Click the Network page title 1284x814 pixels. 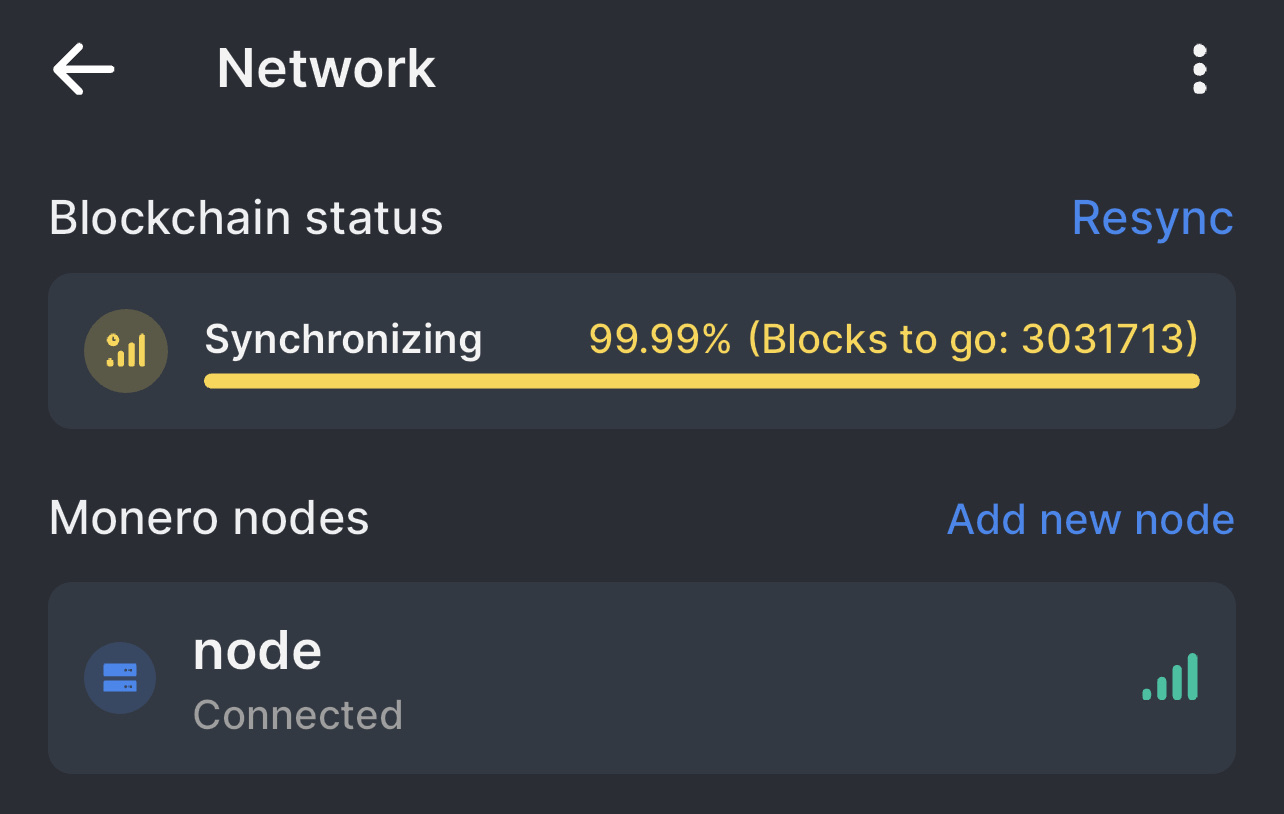326,69
